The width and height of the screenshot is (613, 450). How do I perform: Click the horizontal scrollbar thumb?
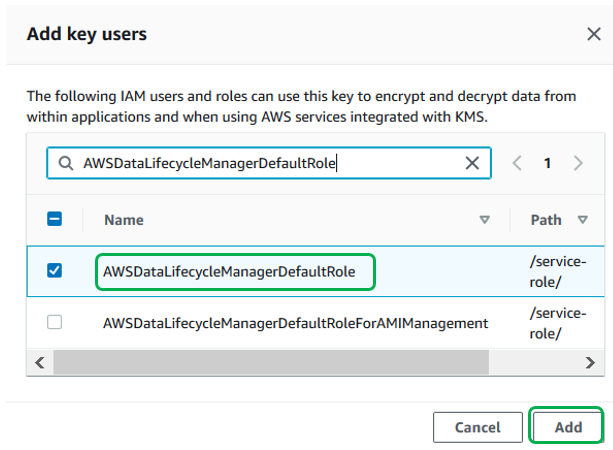271,363
